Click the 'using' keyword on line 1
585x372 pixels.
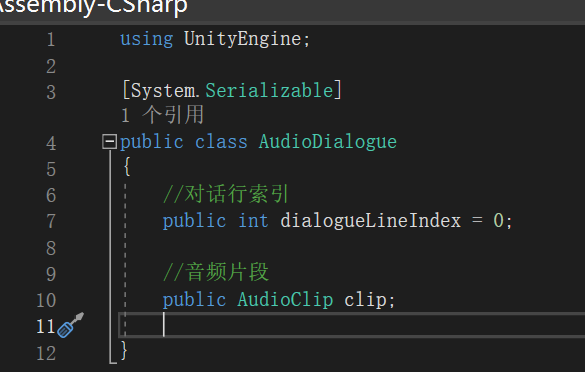[x=147, y=39]
